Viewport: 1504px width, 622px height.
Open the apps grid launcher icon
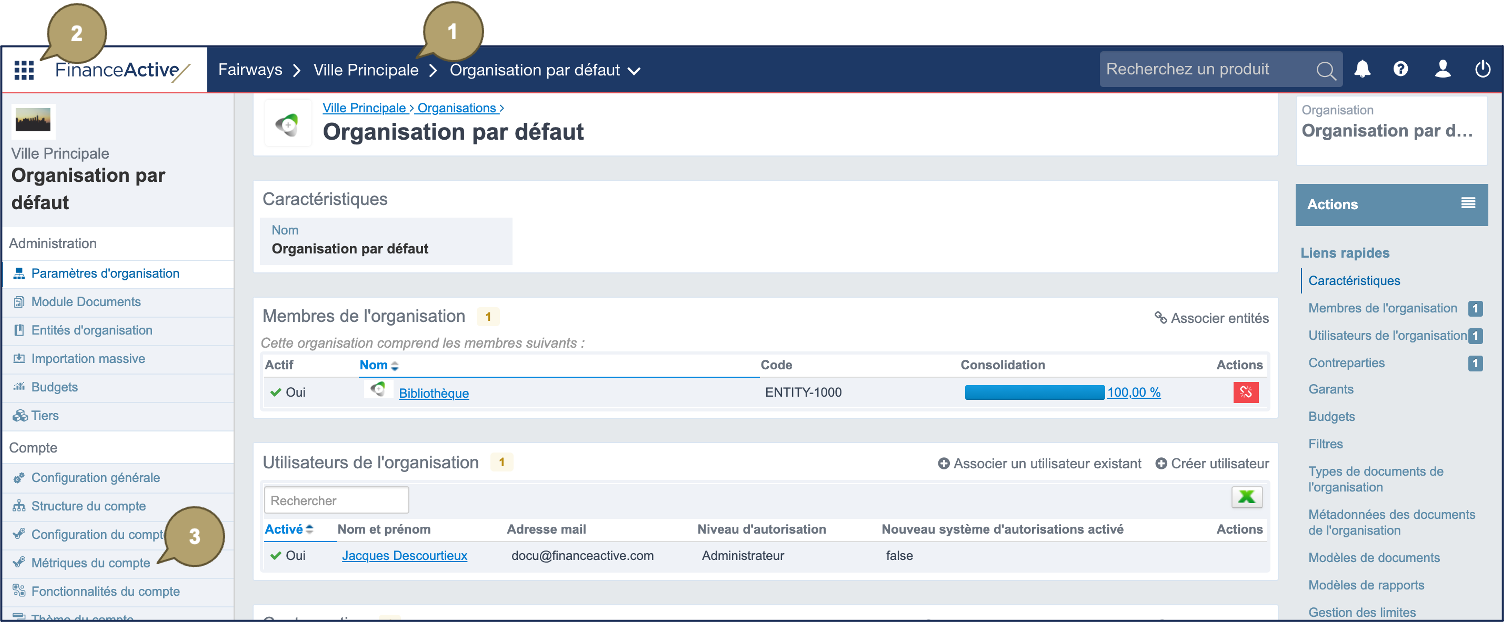click(x=24, y=70)
